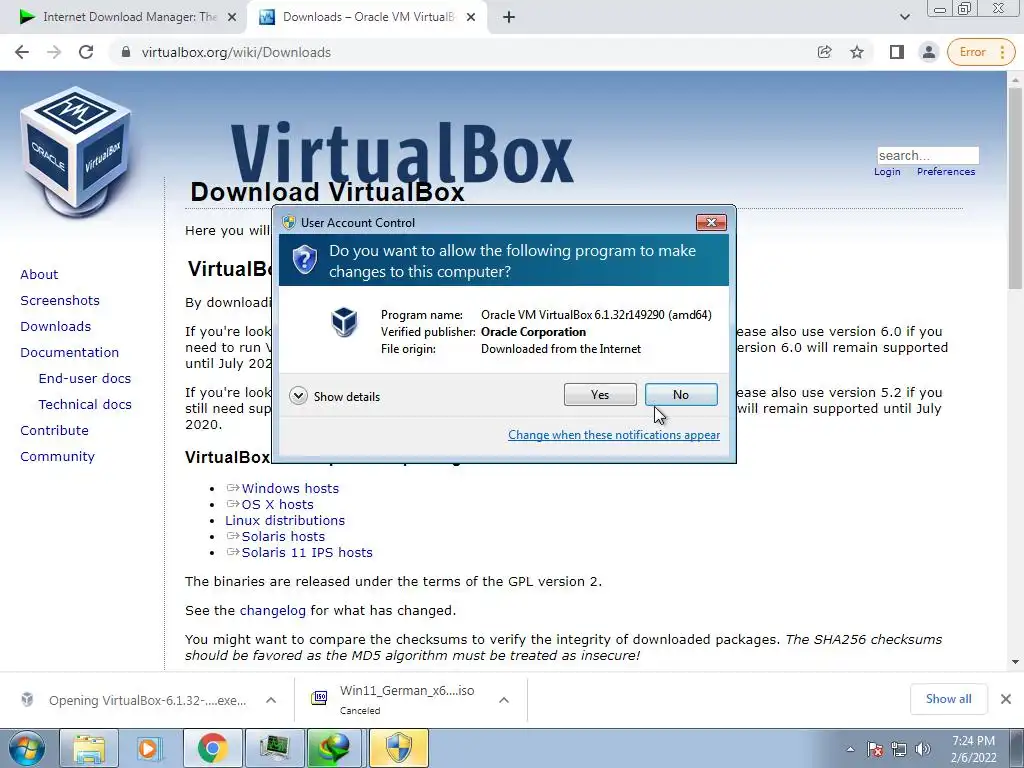Open the Win11_German iso download item menu

coord(504,700)
